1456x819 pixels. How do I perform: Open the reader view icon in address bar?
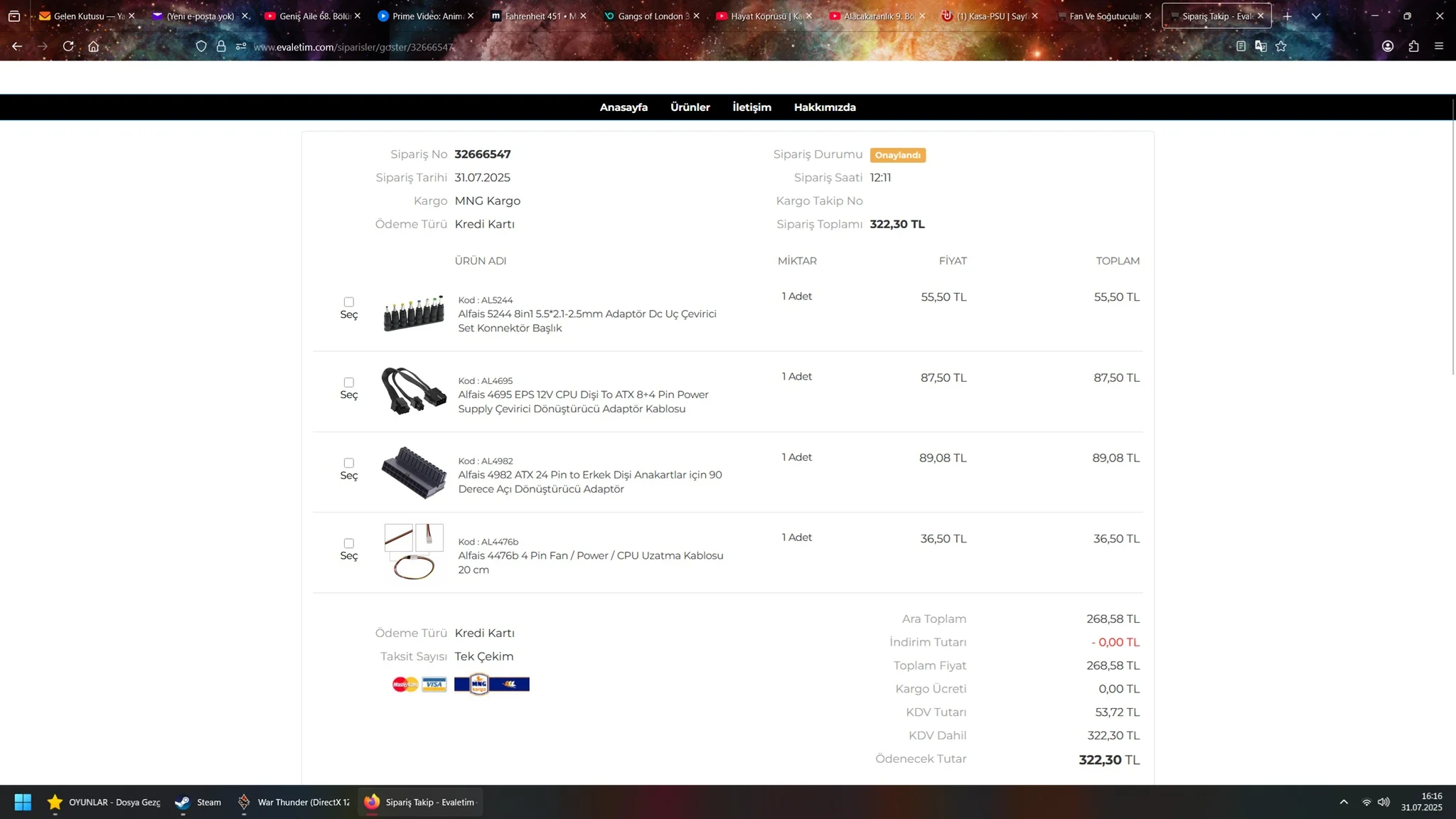(1241, 46)
